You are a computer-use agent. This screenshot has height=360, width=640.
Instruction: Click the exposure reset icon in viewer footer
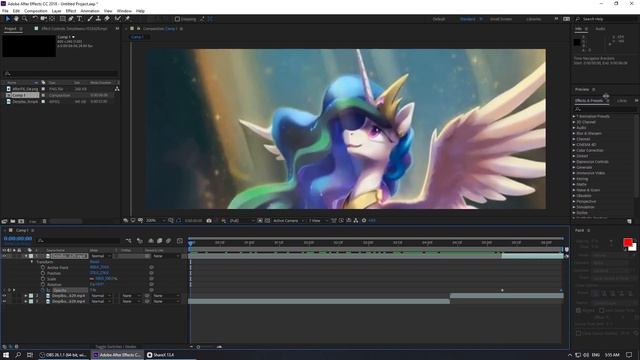click(364, 220)
